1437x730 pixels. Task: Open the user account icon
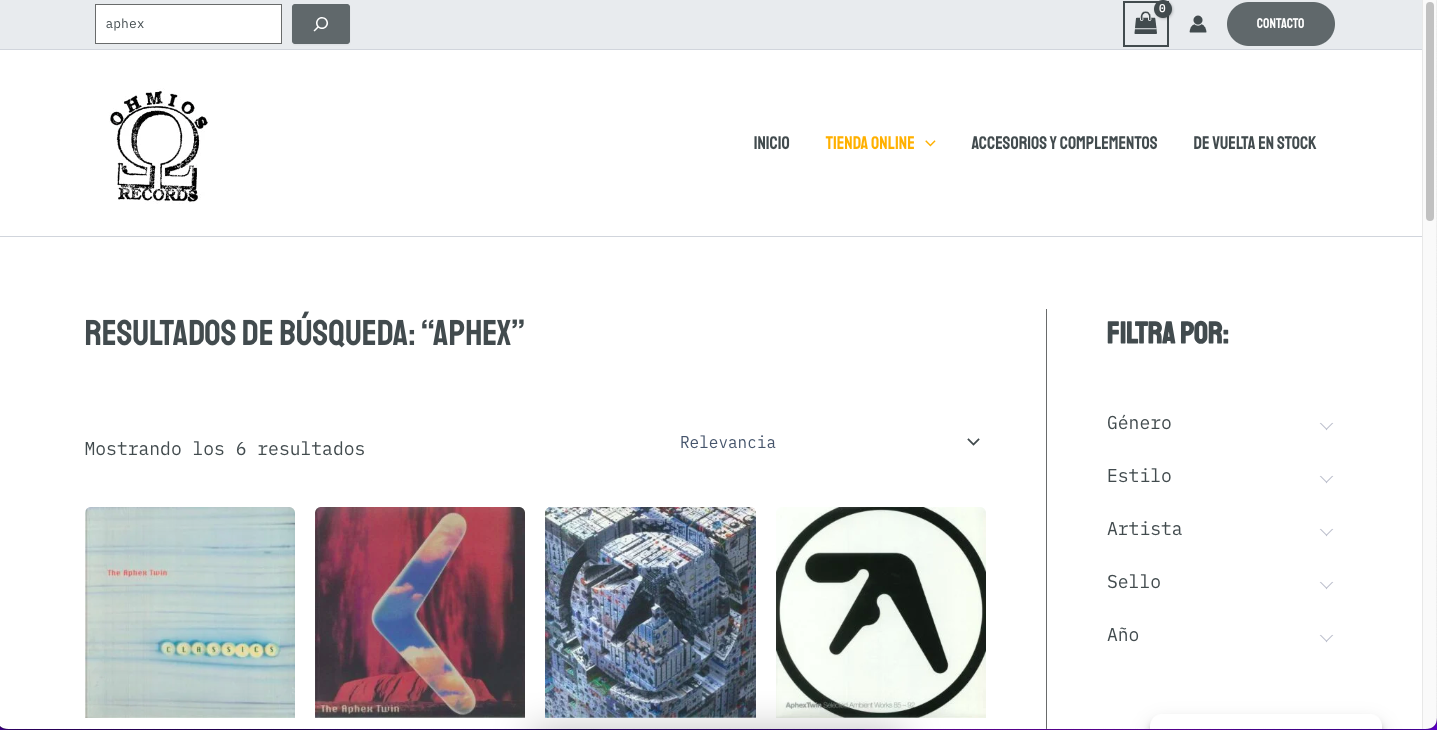1198,24
